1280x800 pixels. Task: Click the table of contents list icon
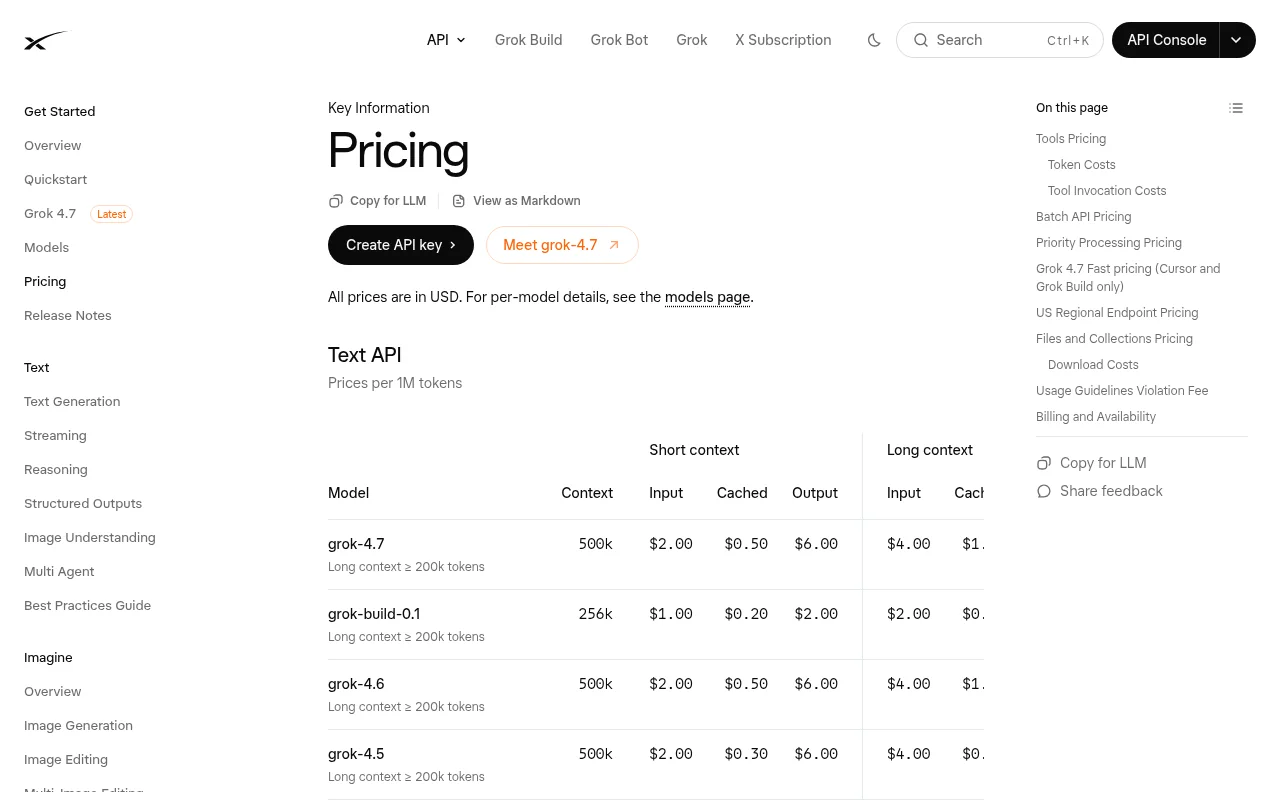click(1236, 108)
